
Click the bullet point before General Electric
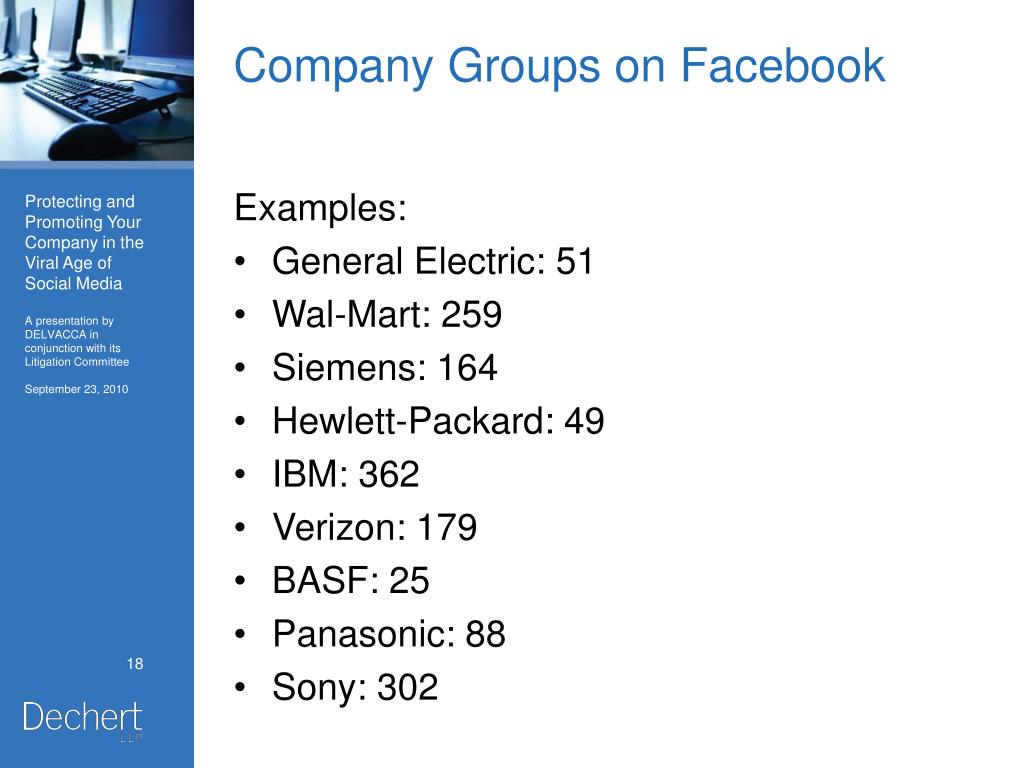pos(240,261)
